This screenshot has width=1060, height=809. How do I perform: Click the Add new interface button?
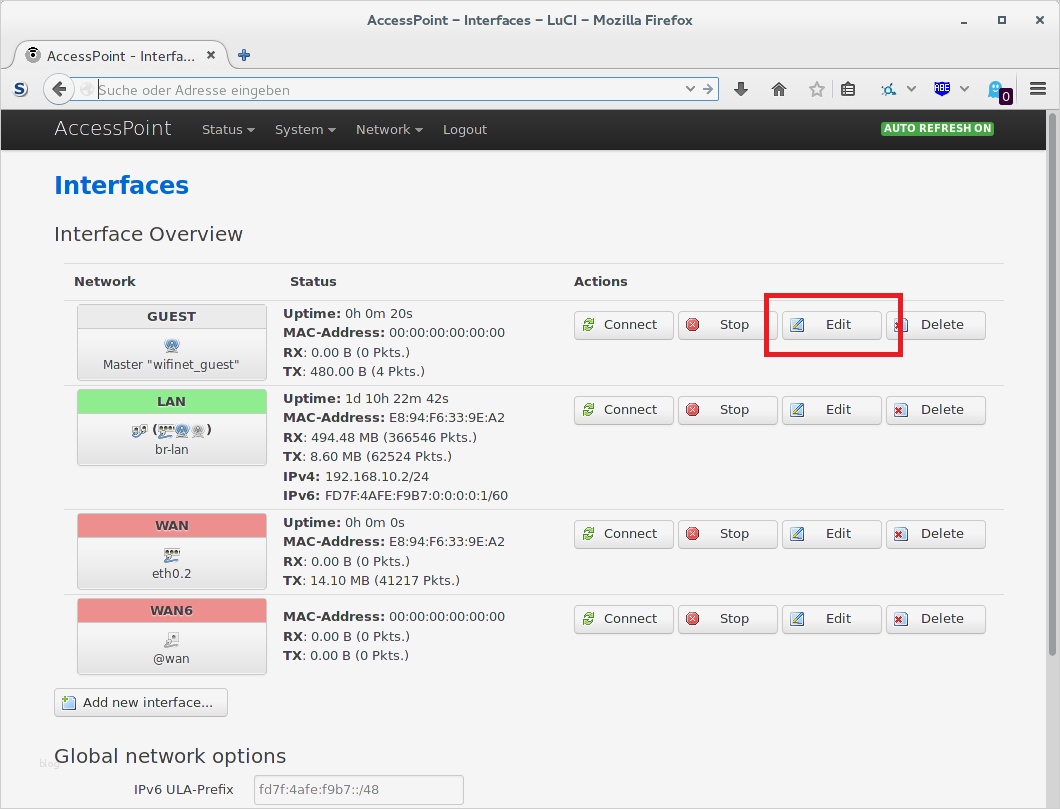140,702
